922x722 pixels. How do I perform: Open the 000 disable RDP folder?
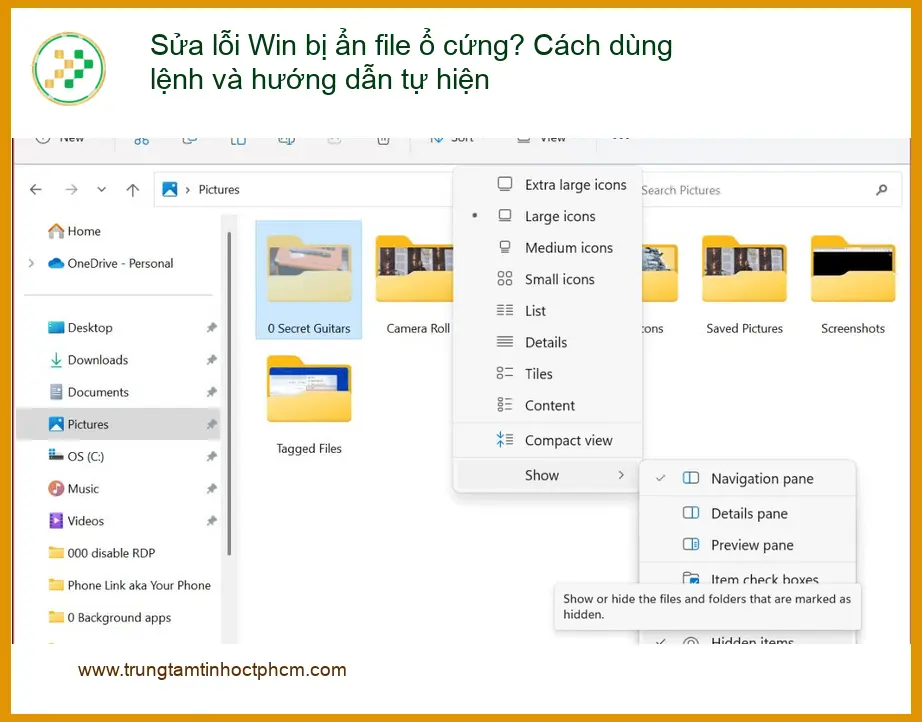pos(101,553)
